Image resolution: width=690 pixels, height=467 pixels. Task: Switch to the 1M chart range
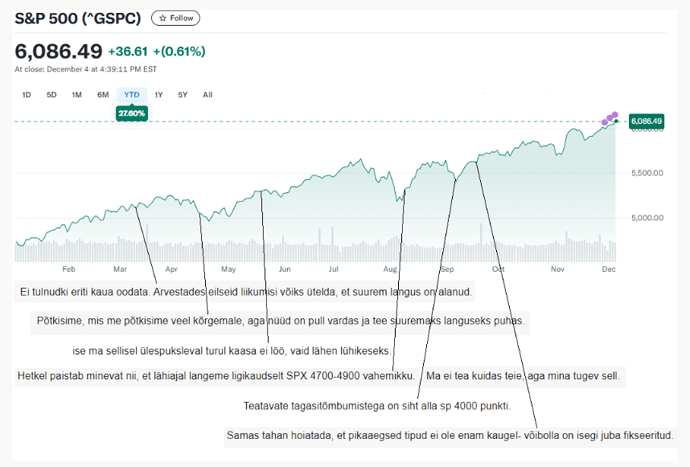77,95
